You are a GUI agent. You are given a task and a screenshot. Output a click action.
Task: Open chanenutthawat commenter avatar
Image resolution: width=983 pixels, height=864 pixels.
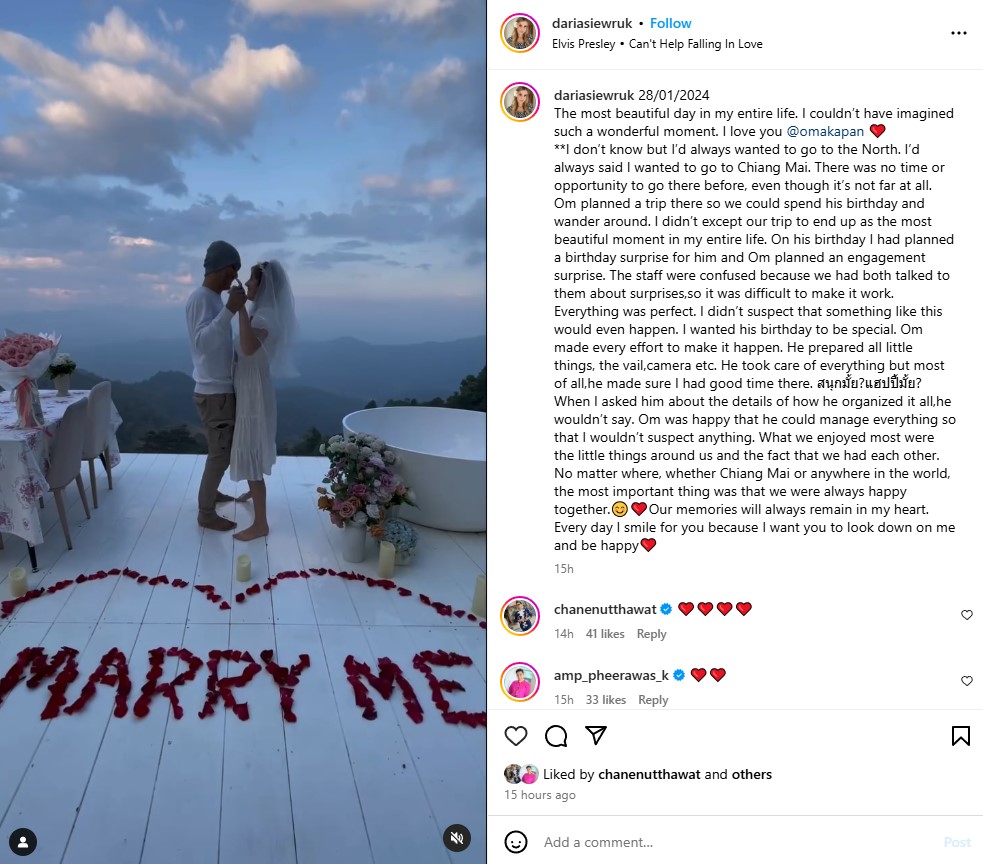(x=520, y=616)
